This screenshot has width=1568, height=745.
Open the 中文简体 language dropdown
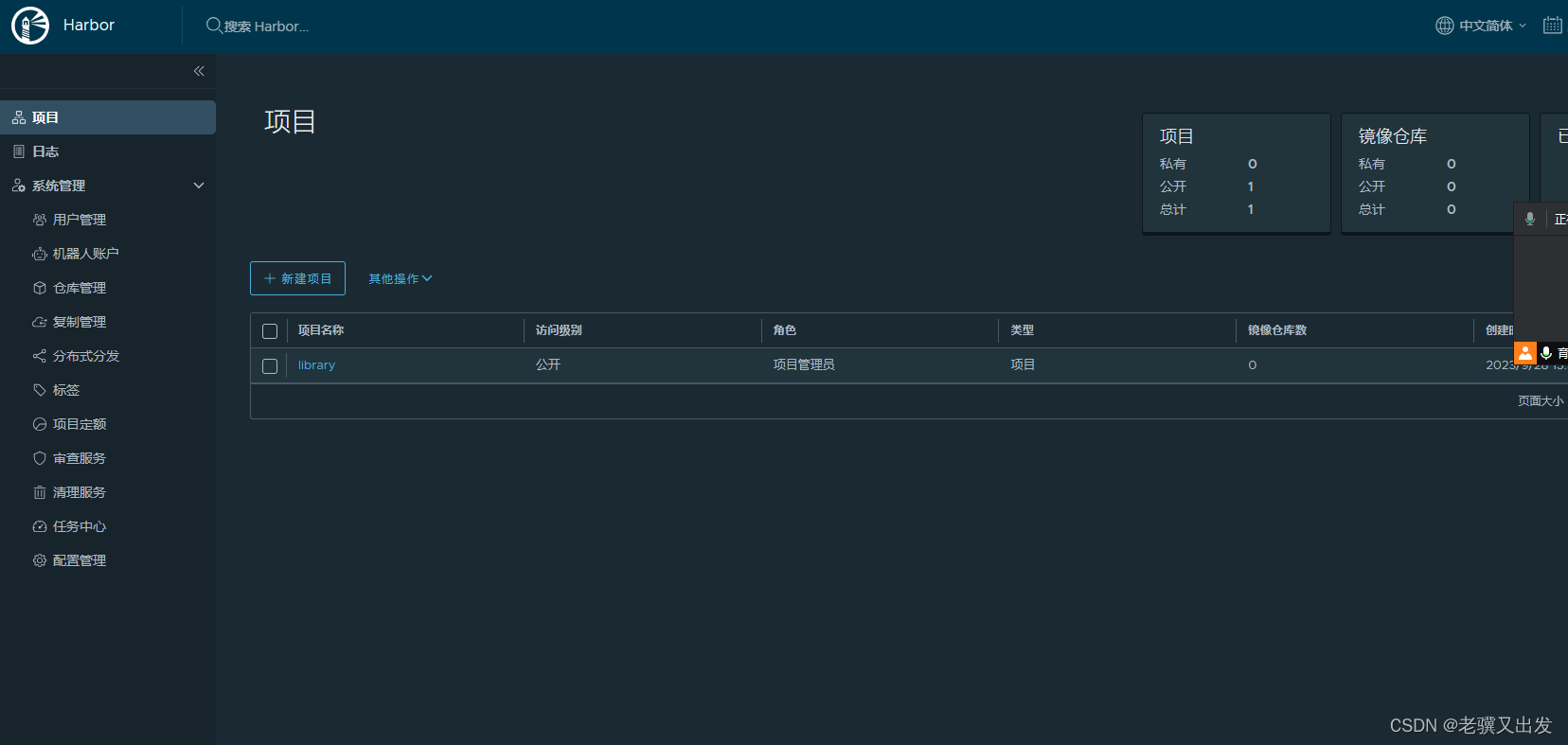click(1492, 26)
